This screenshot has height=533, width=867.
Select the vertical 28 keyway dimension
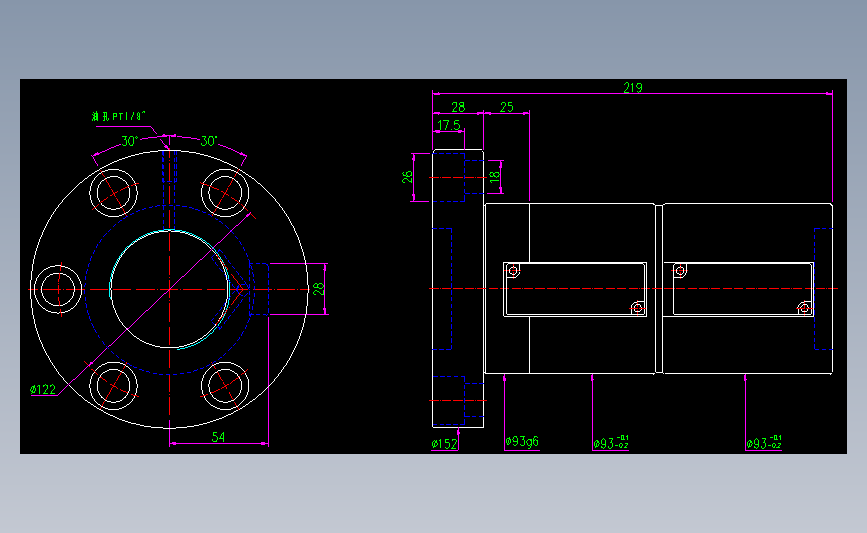point(318,289)
